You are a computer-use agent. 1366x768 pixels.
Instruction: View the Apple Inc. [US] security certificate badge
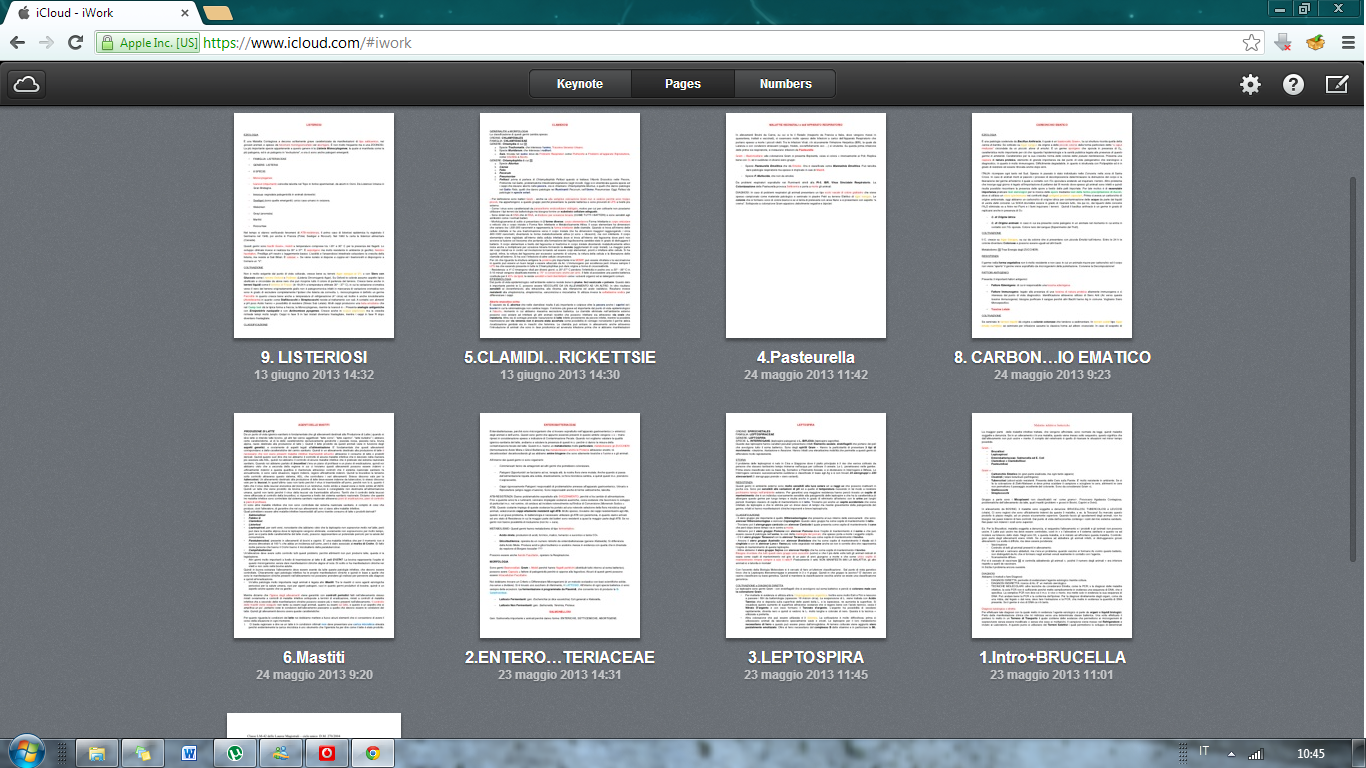click(148, 43)
